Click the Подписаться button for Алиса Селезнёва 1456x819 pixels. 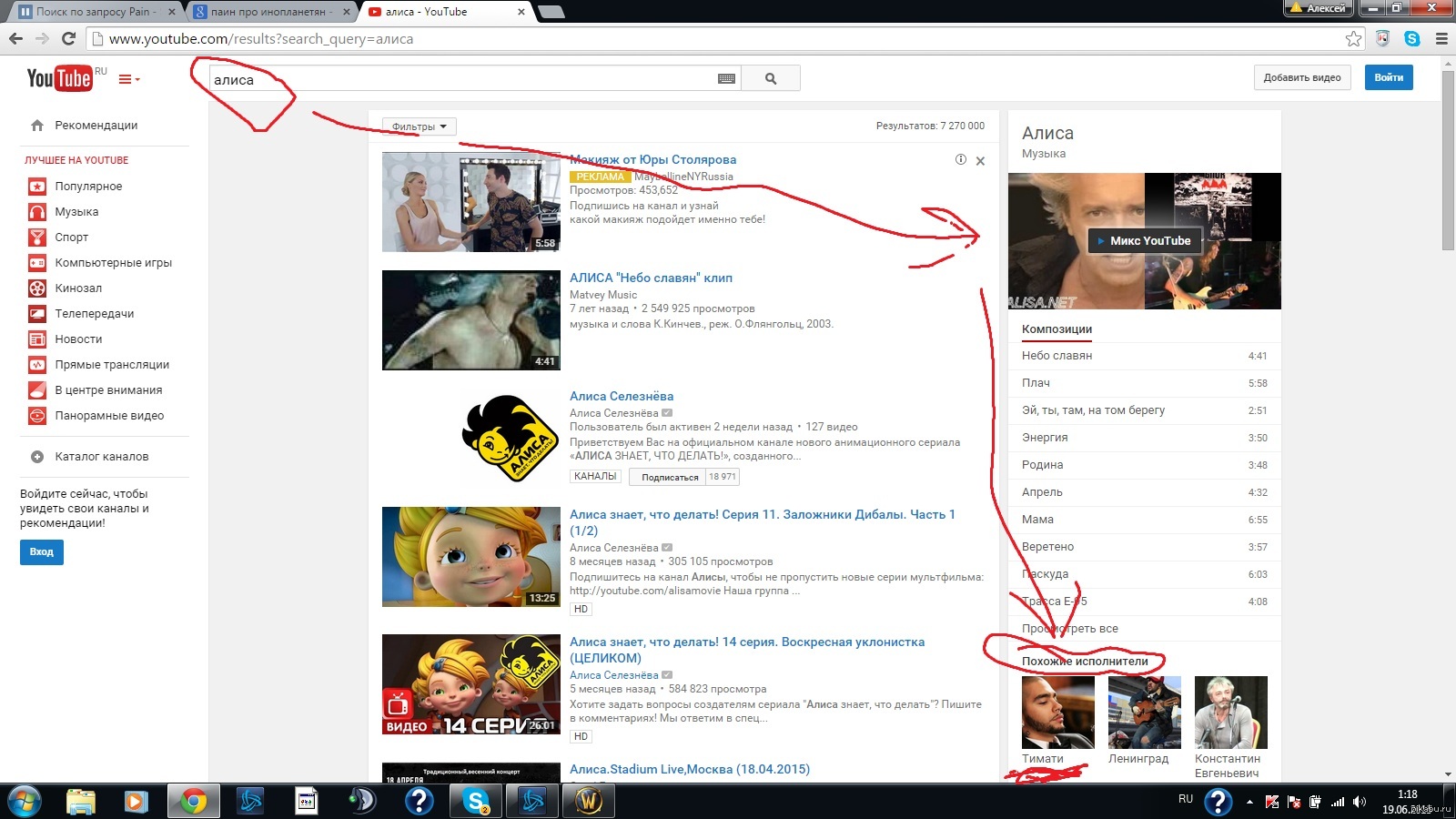click(669, 477)
